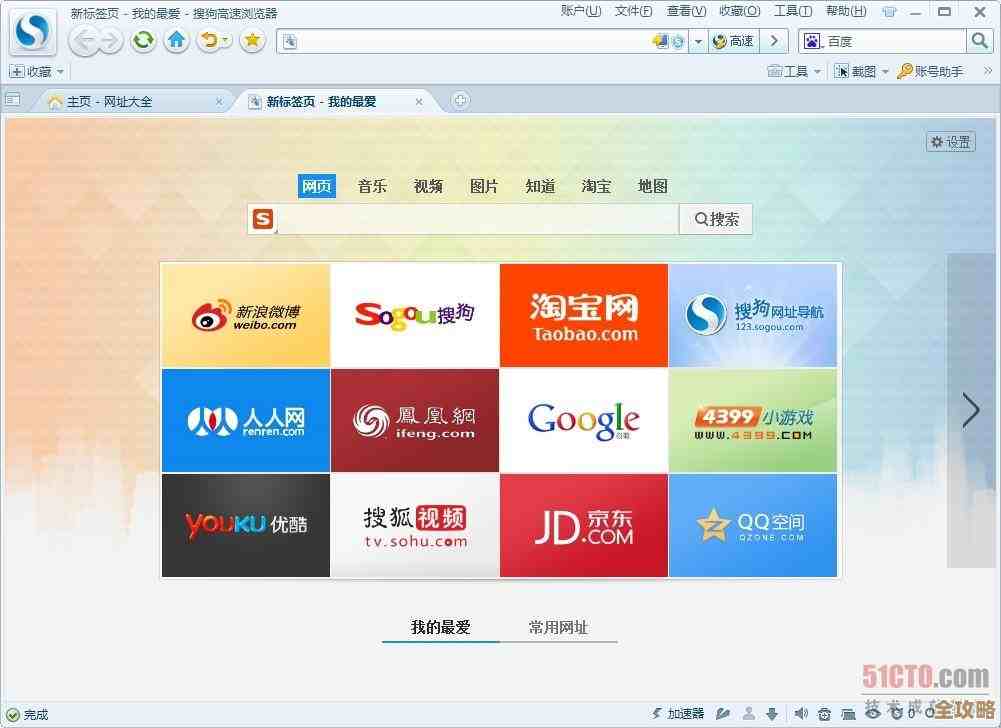The image size is (1001, 728).
Task: Launch the 截图 screenshot tool
Action: [857, 71]
